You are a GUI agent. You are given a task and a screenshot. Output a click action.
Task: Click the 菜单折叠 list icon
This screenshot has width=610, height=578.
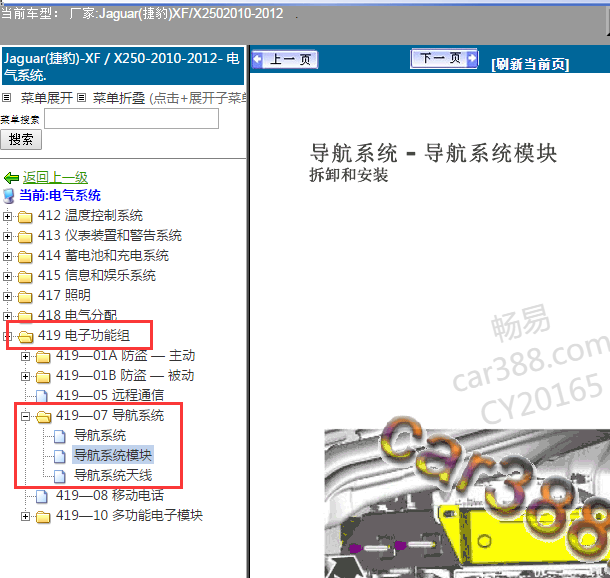pyautogui.click(x=81, y=97)
